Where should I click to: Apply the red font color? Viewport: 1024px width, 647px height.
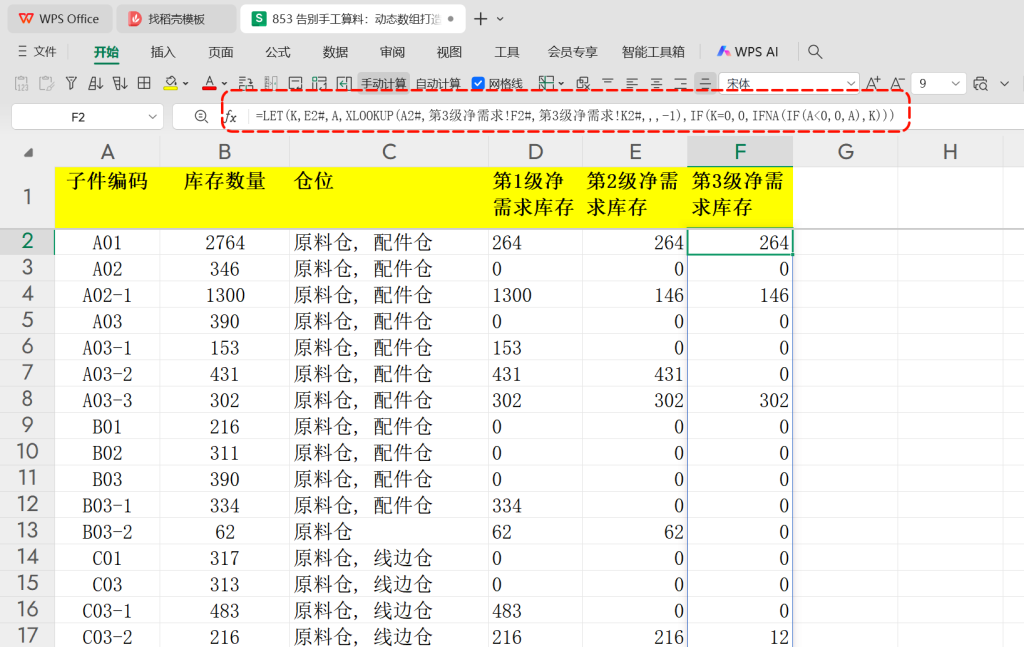[209, 83]
